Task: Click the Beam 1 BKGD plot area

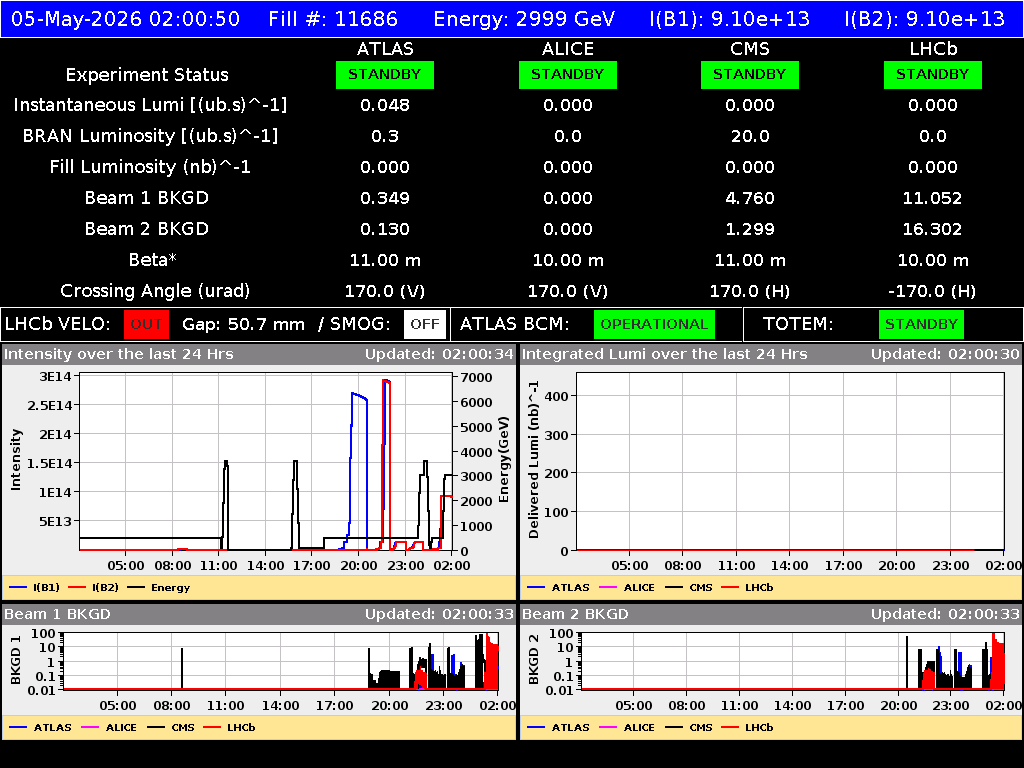Action: pos(281,661)
